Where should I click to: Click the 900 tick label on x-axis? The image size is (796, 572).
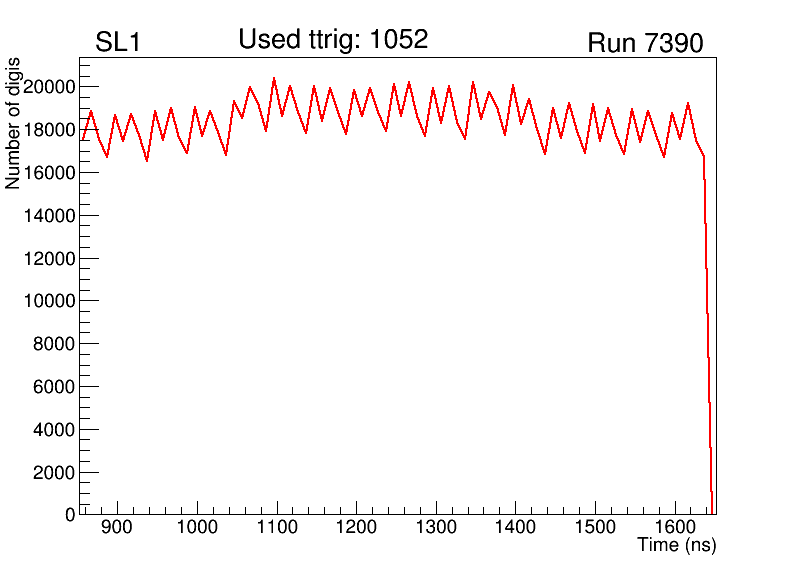click(x=118, y=527)
